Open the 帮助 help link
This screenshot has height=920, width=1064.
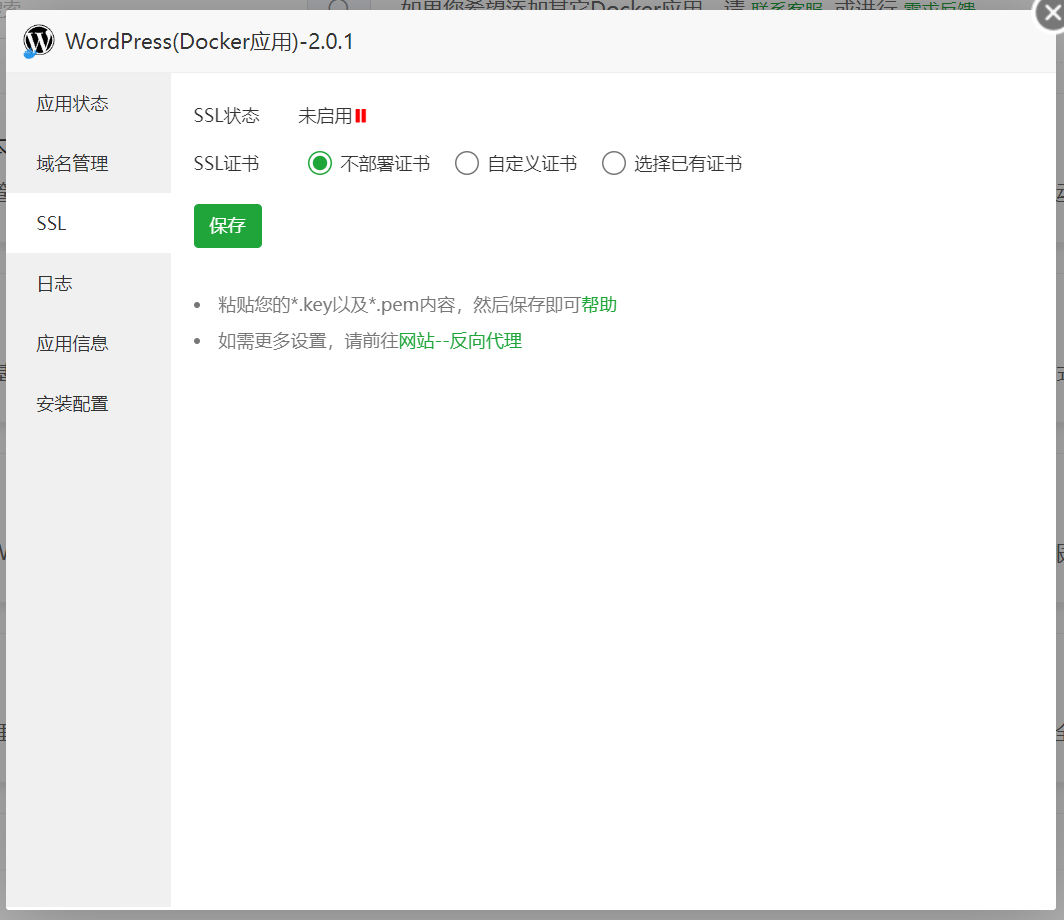point(598,305)
